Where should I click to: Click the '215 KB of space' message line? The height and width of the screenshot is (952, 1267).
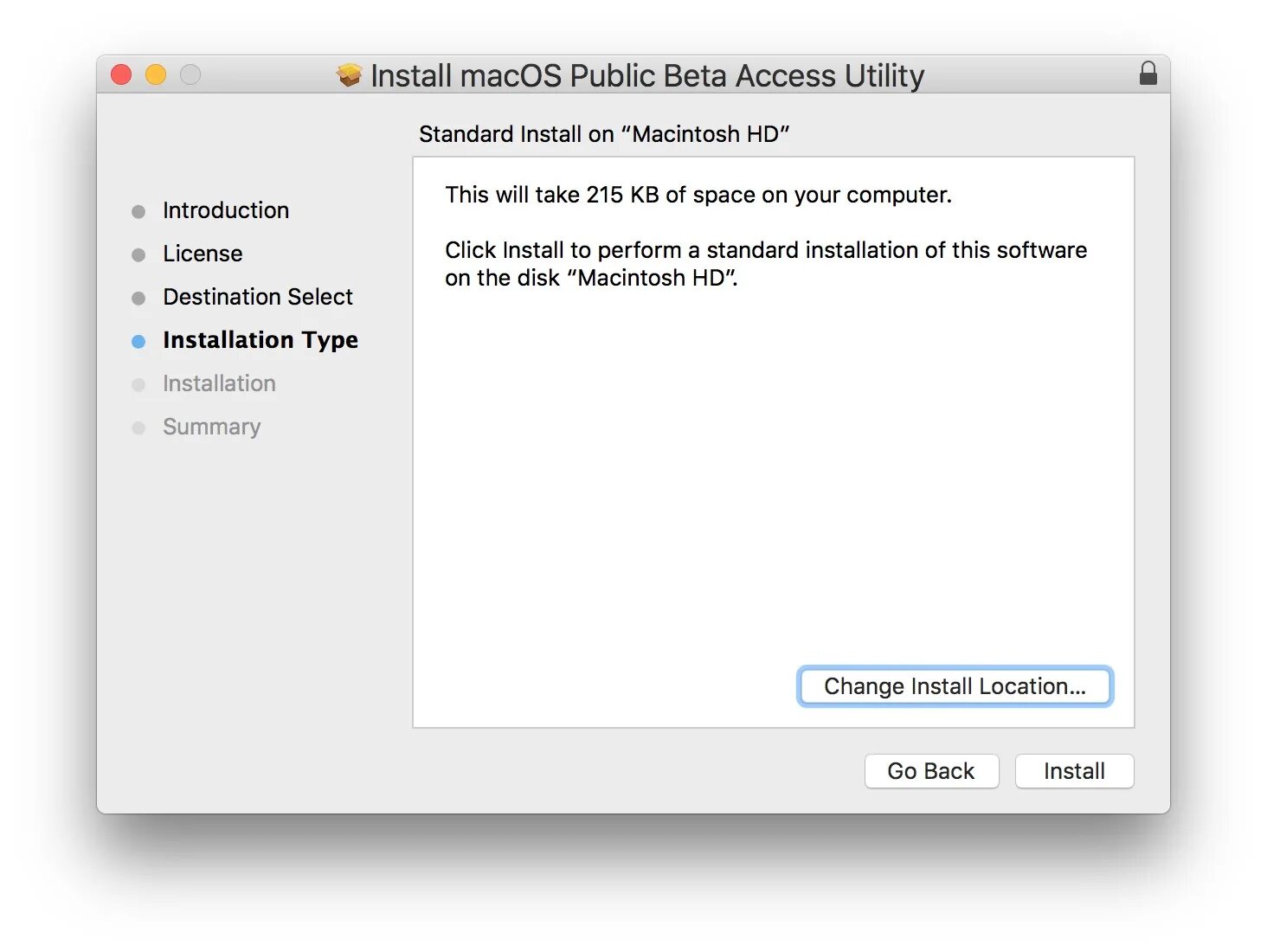pos(698,195)
